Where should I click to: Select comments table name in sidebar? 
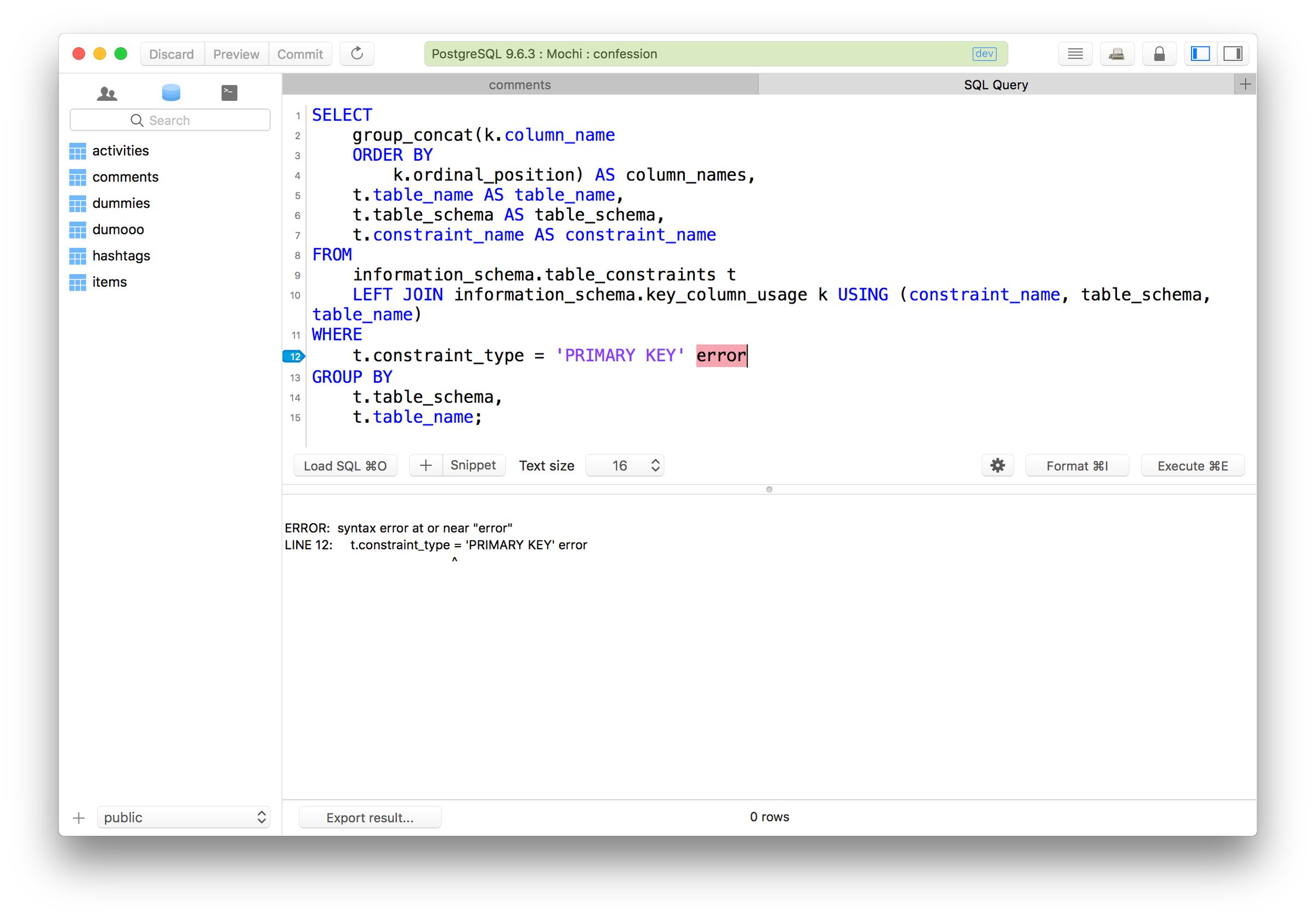coord(126,178)
